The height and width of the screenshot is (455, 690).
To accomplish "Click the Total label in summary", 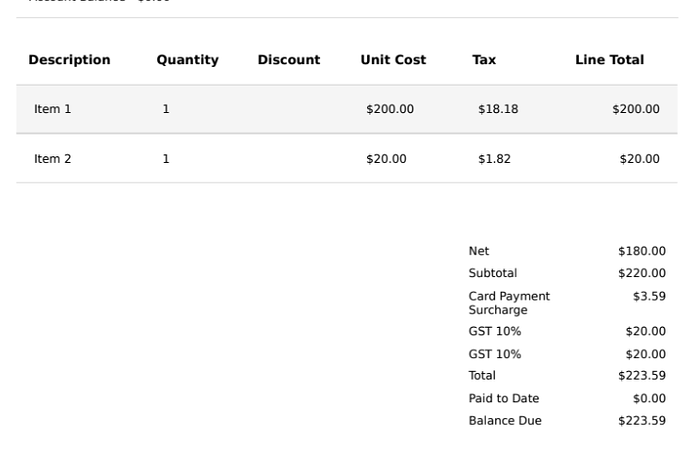I will click(482, 376).
